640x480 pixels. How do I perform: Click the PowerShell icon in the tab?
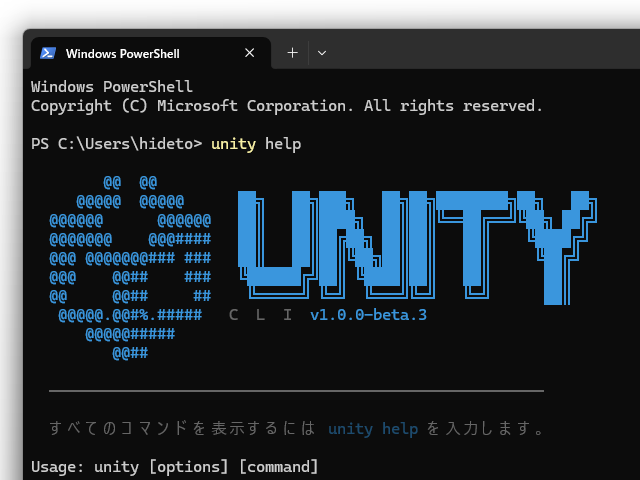tap(48, 53)
